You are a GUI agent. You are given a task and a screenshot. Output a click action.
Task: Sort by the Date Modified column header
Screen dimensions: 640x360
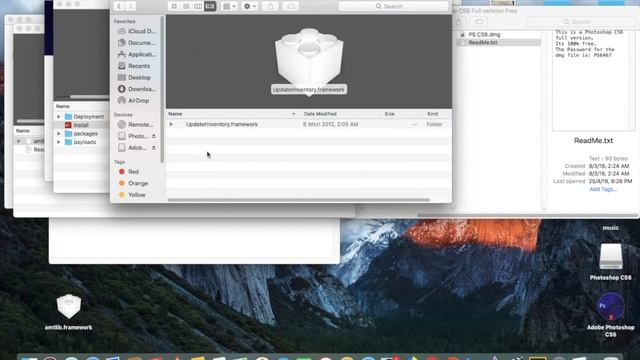click(320, 114)
